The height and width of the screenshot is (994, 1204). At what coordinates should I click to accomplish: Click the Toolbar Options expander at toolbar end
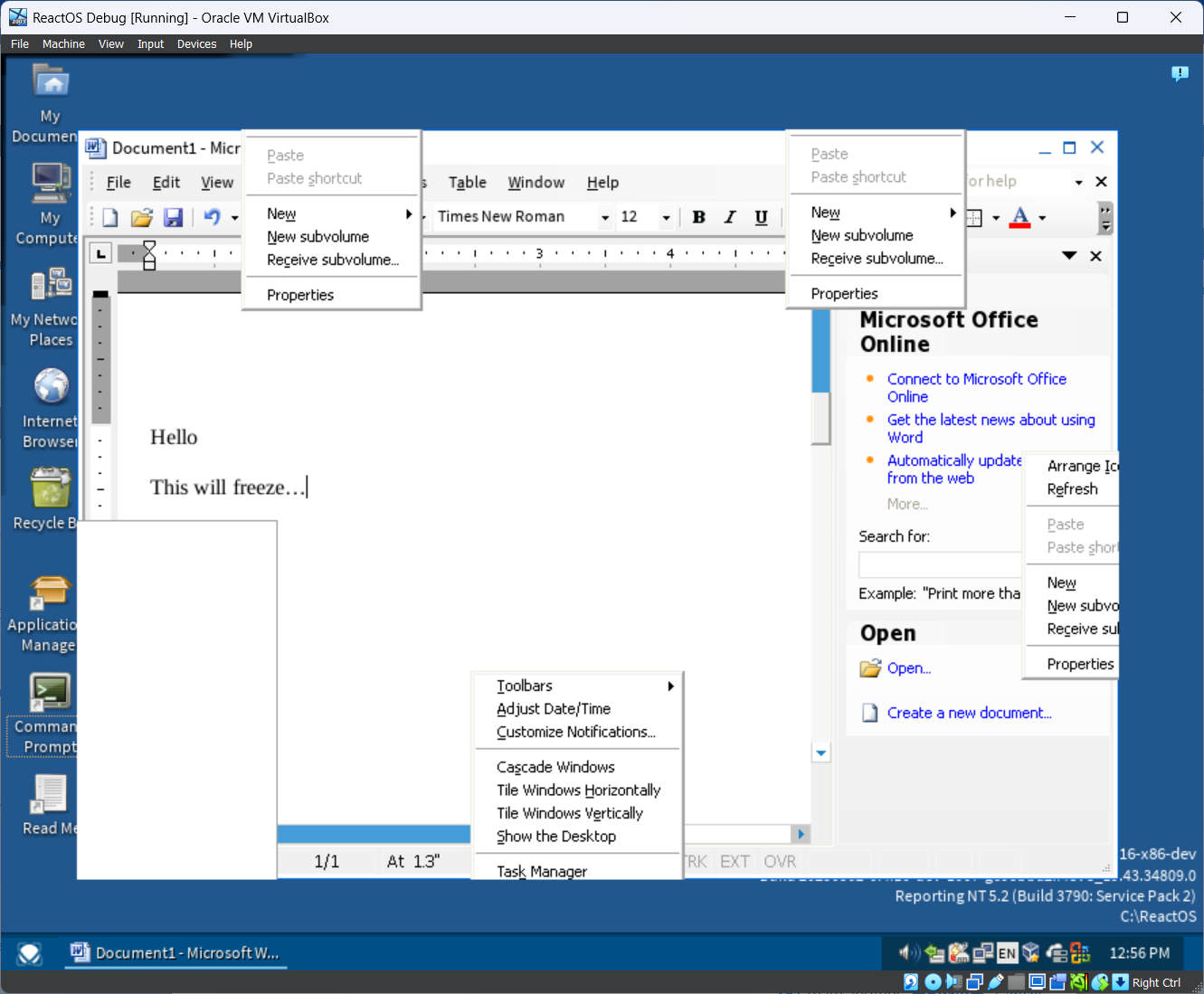1105,217
